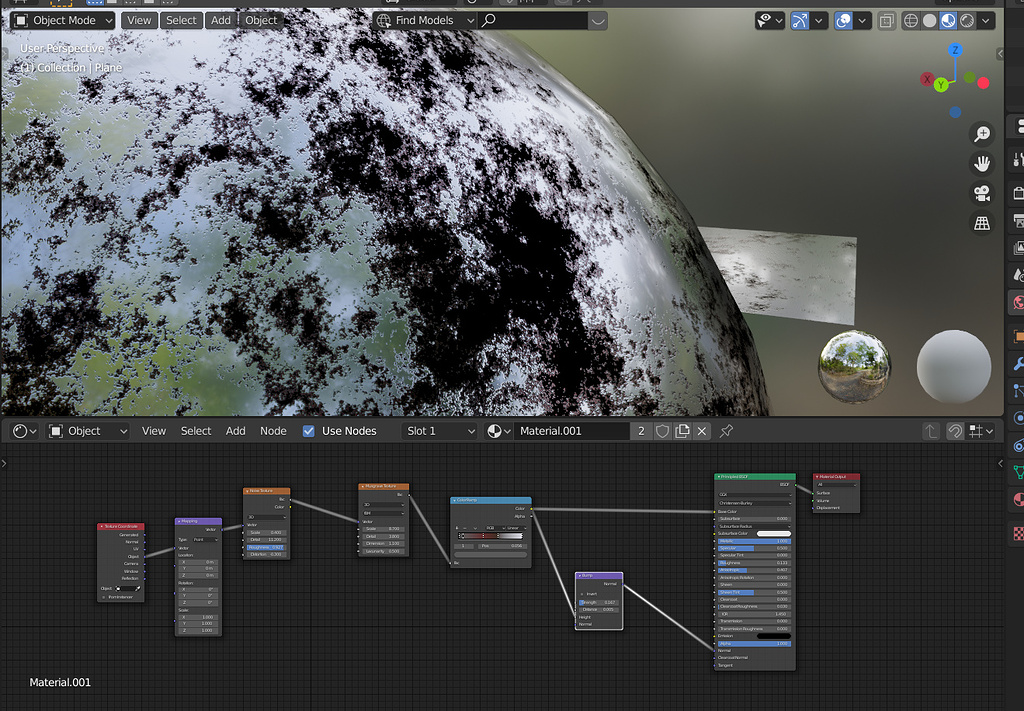Open the Slot 1 material slot dropdown
Viewport: 1024px width, 711px height.
(x=440, y=431)
